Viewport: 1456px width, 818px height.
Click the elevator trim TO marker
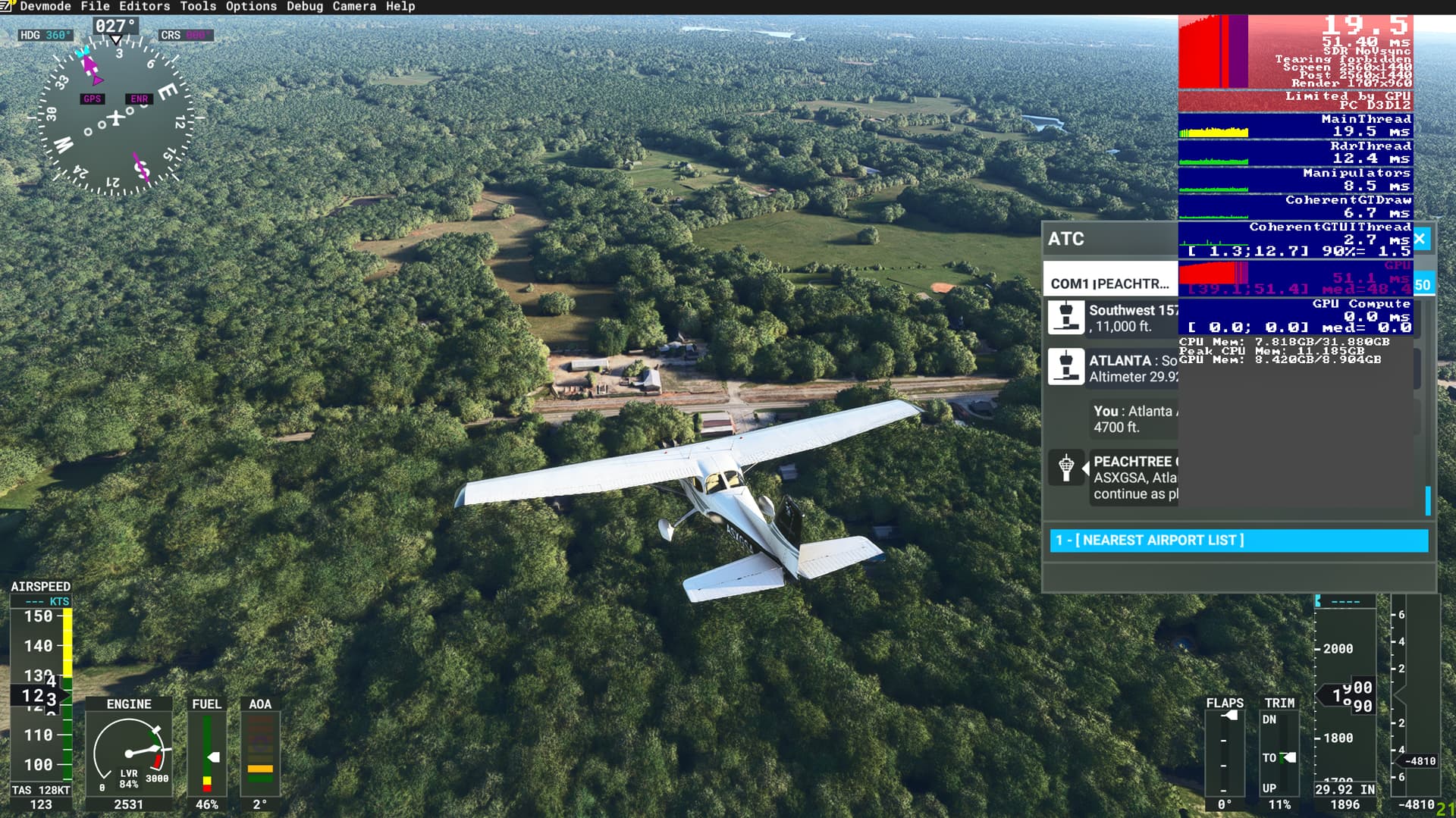pos(1287,757)
